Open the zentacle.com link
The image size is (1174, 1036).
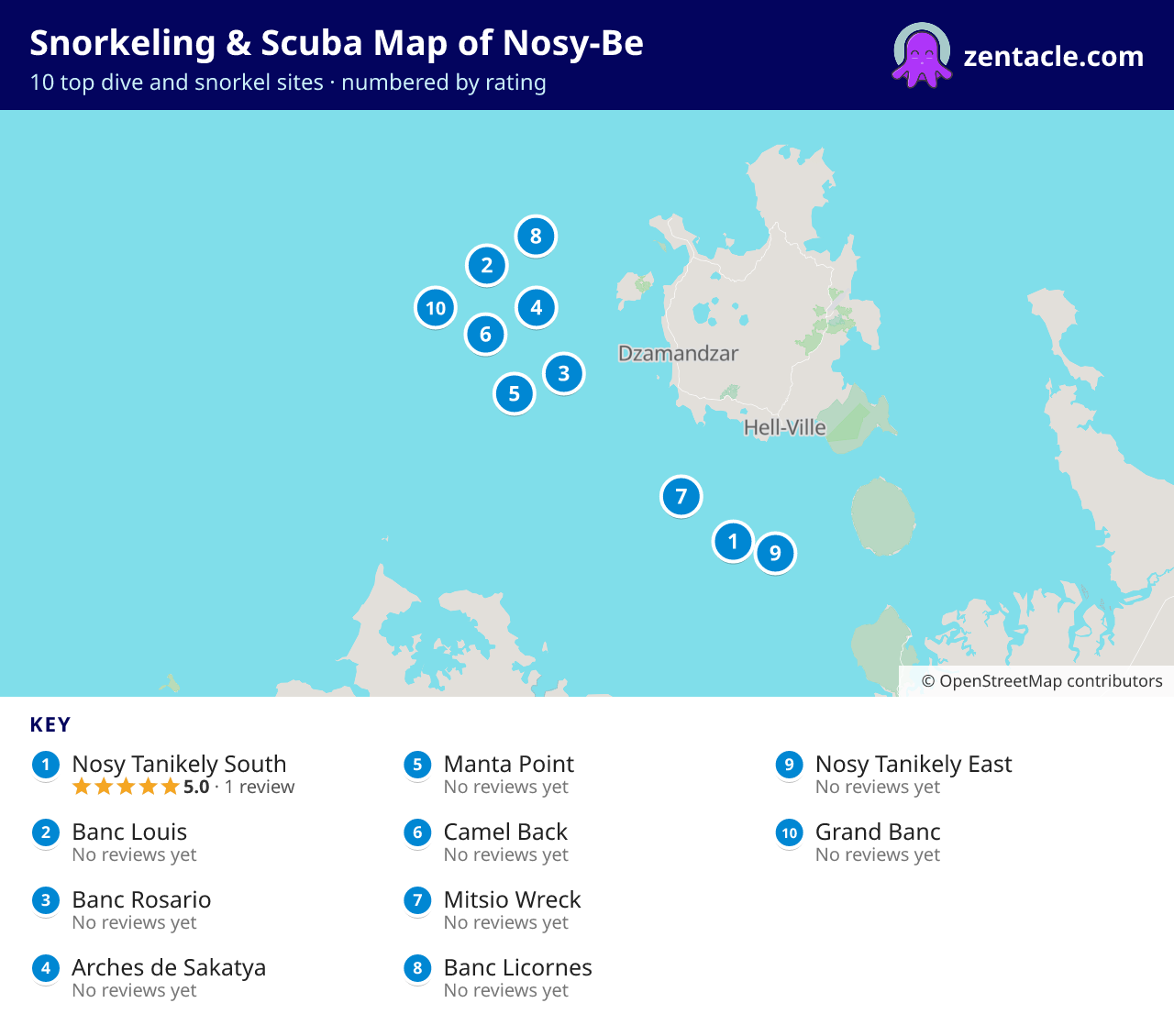pos(1054,56)
